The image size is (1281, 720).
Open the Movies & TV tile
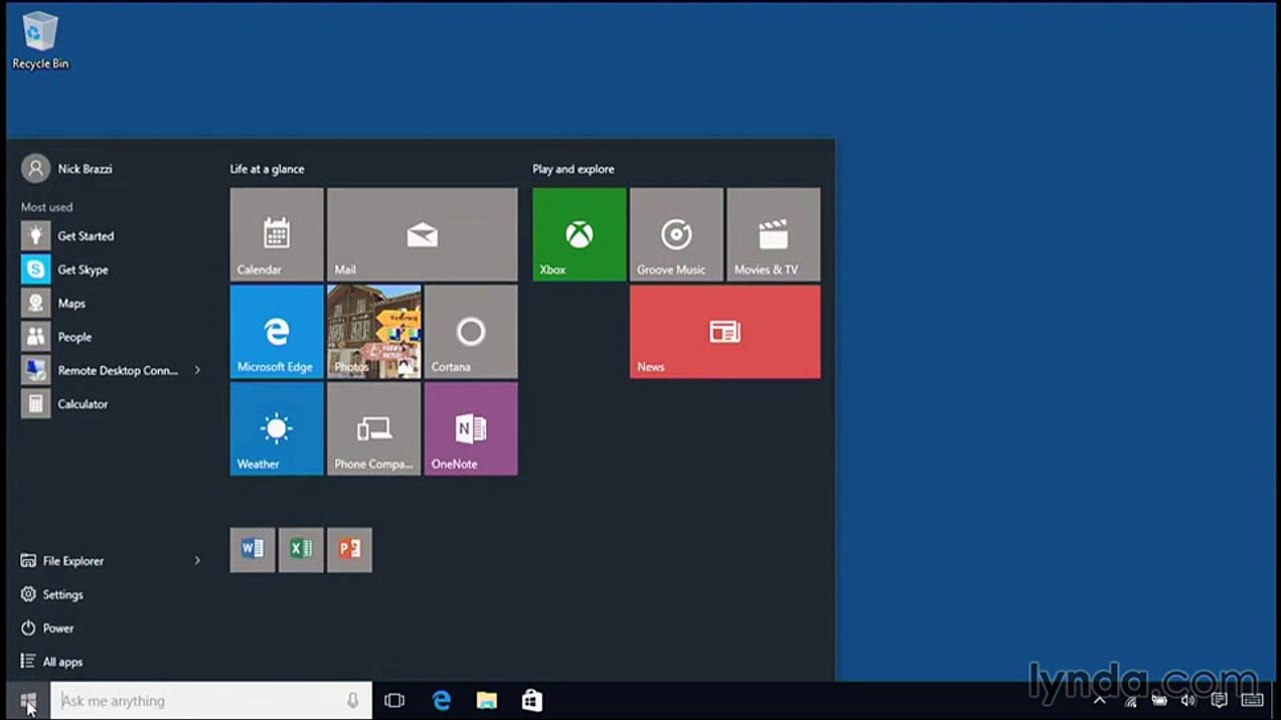coord(773,234)
